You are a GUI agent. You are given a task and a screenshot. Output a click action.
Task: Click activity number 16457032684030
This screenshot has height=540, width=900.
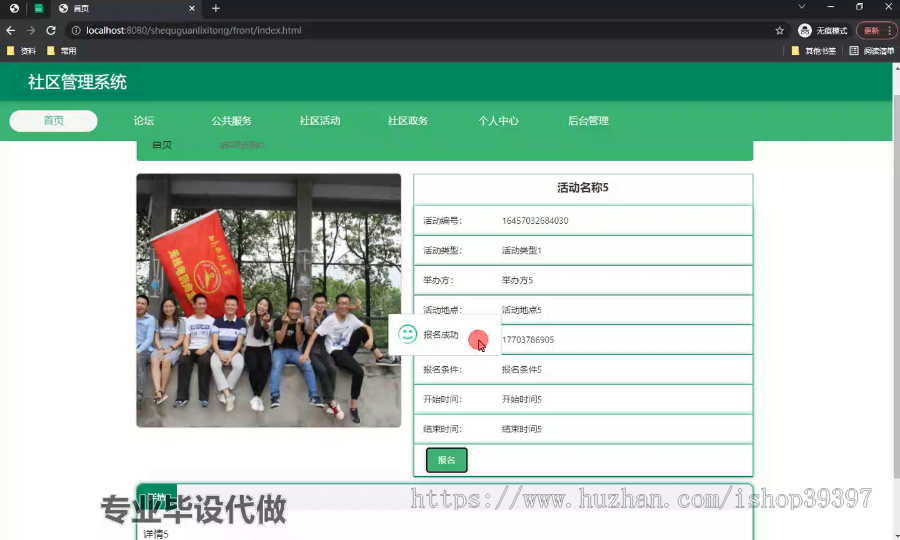pos(535,221)
